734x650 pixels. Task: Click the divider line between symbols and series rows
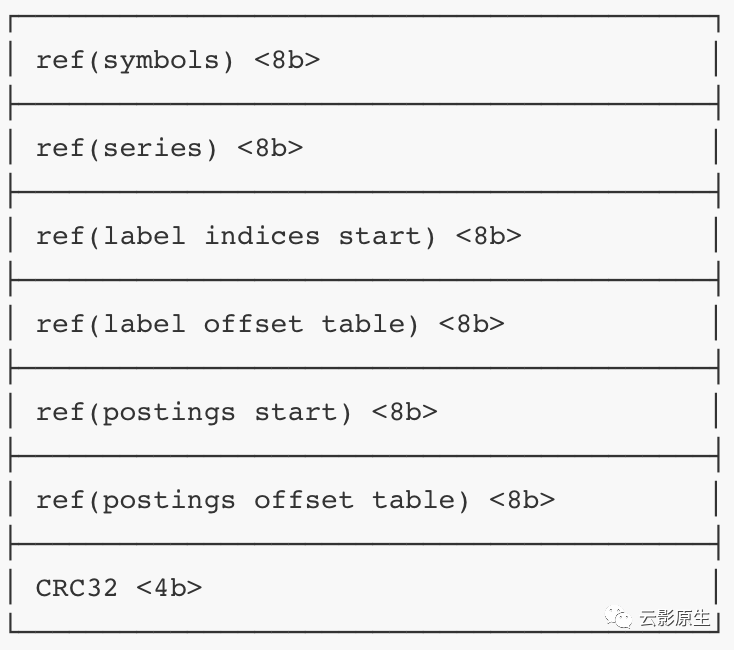[x=364, y=104]
